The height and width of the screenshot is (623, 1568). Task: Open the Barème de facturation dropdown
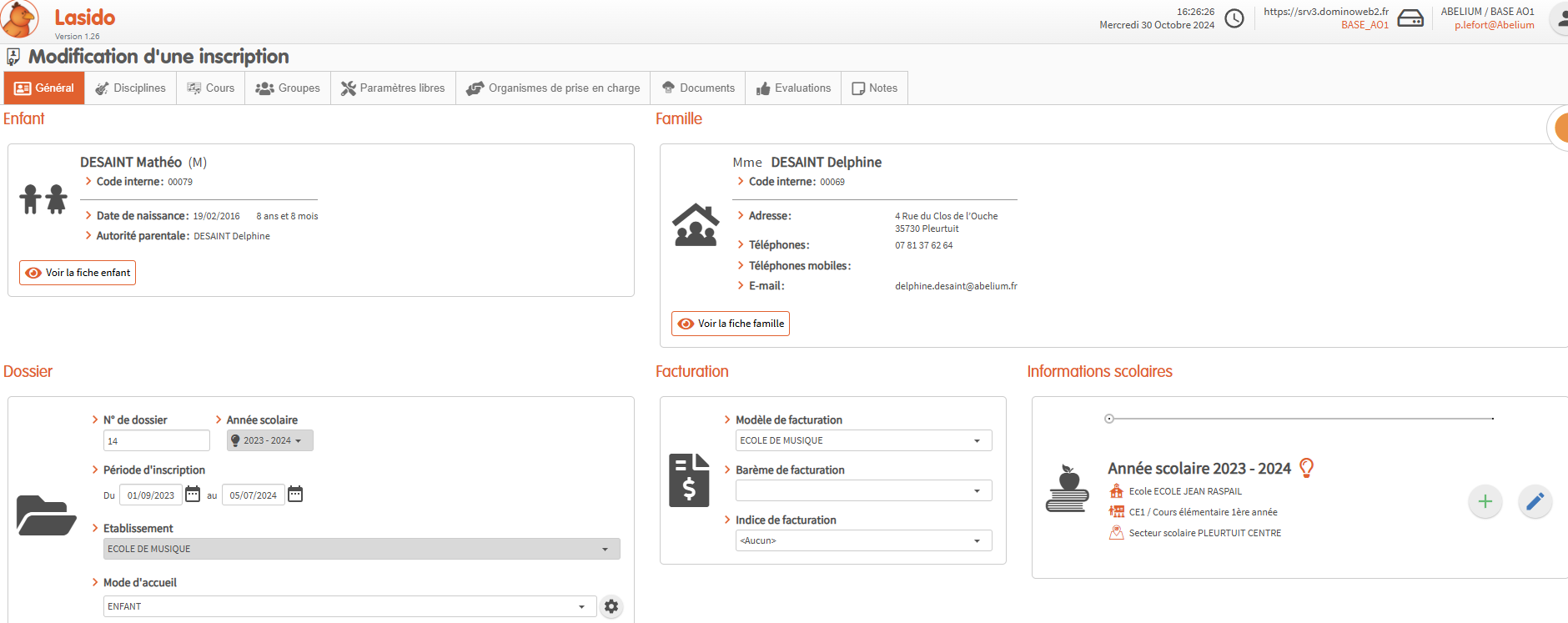pyautogui.click(x=863, y=490)
